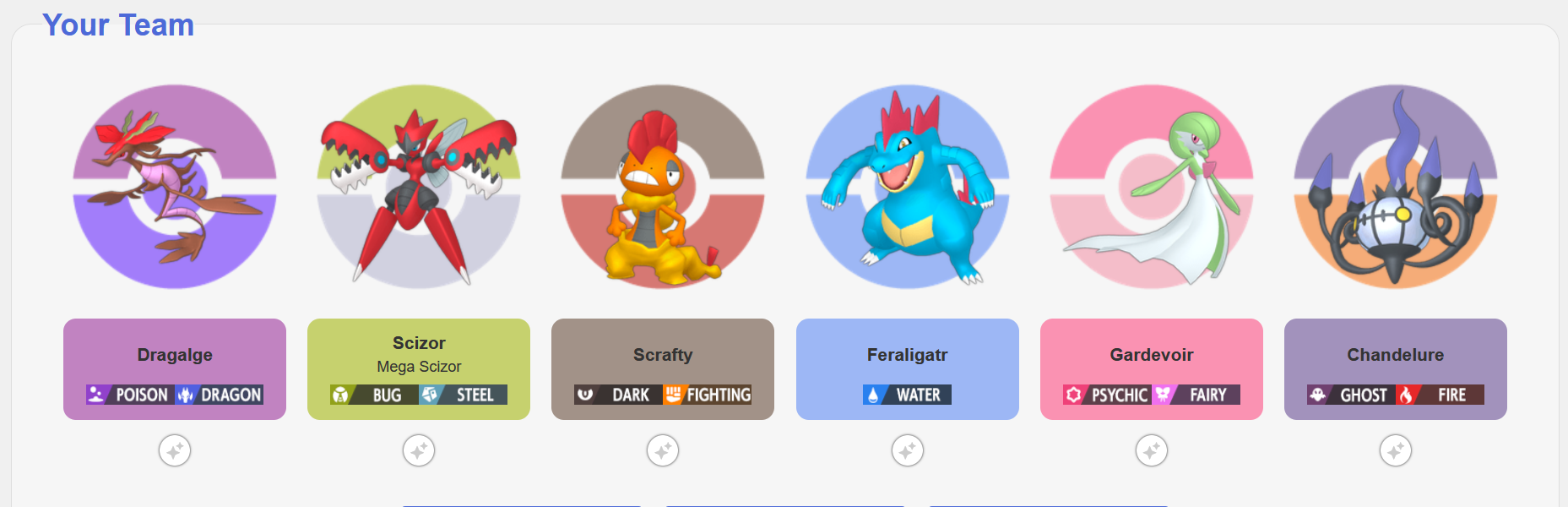Viewport: 1568px width, 507px height.
Task: Toggle the sparkle button under Scrafty
Action: 663,450
